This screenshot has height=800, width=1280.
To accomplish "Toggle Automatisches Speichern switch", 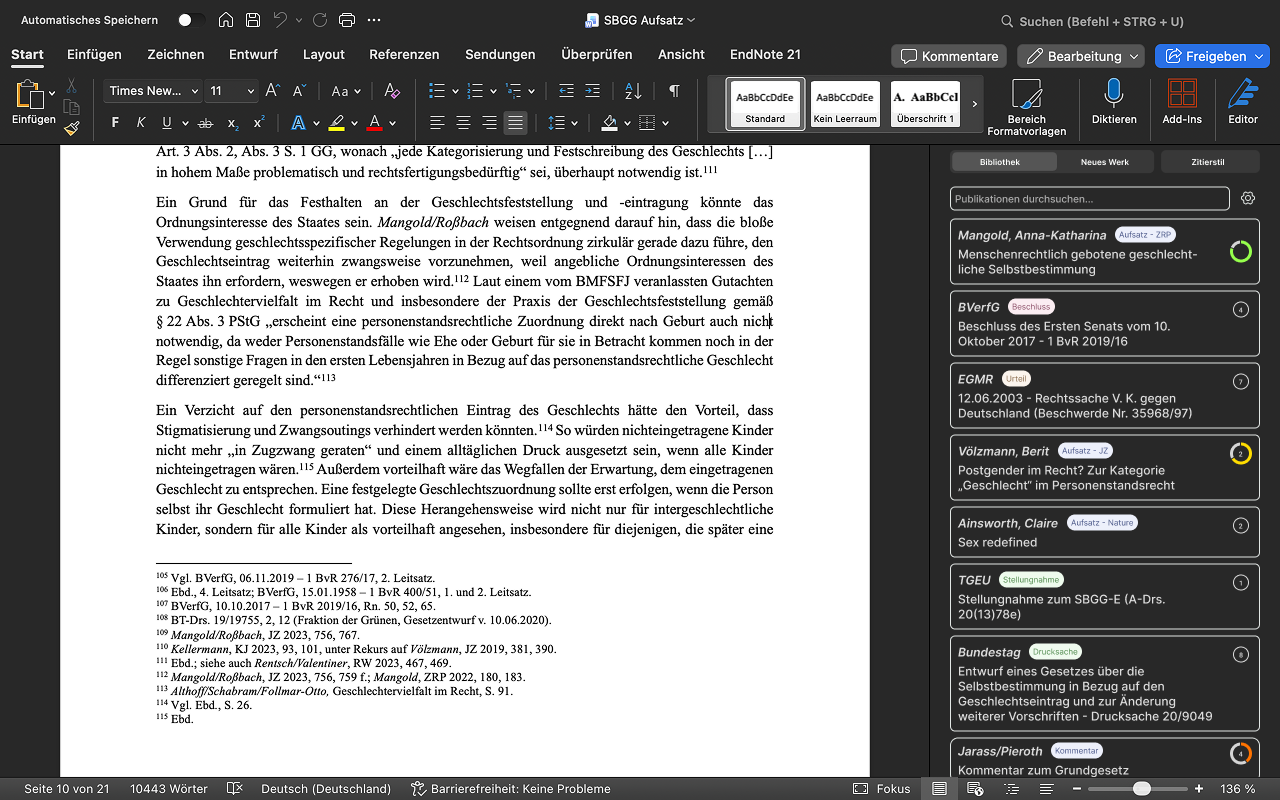I will 191,20.
